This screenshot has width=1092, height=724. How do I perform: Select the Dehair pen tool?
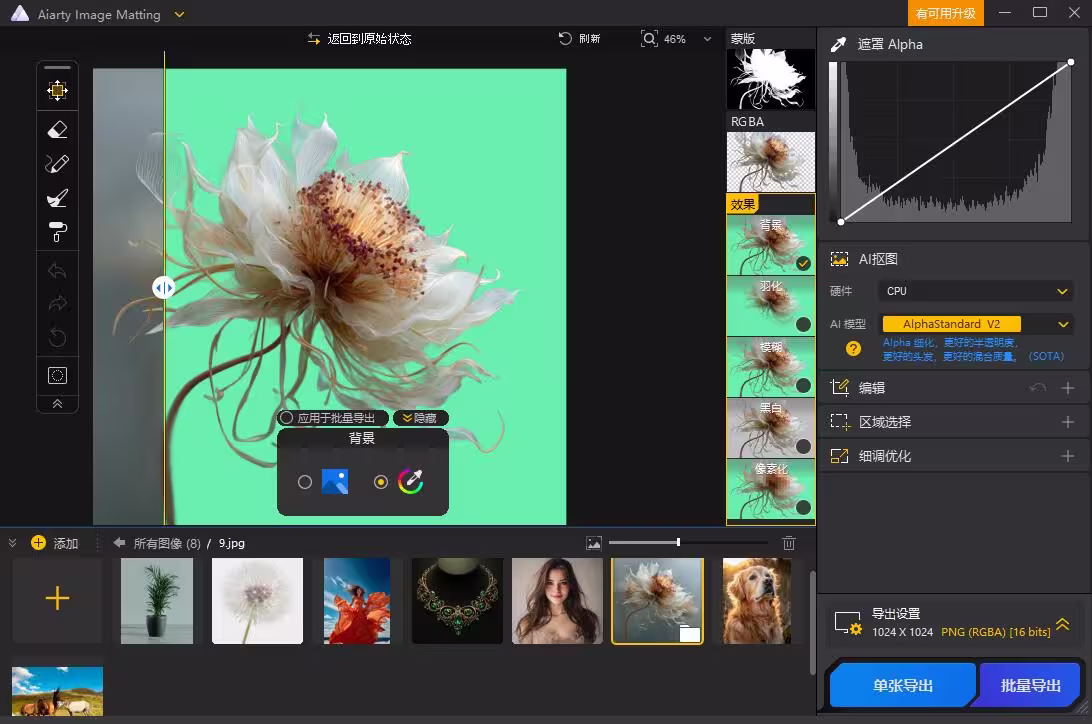coord(57,163)
